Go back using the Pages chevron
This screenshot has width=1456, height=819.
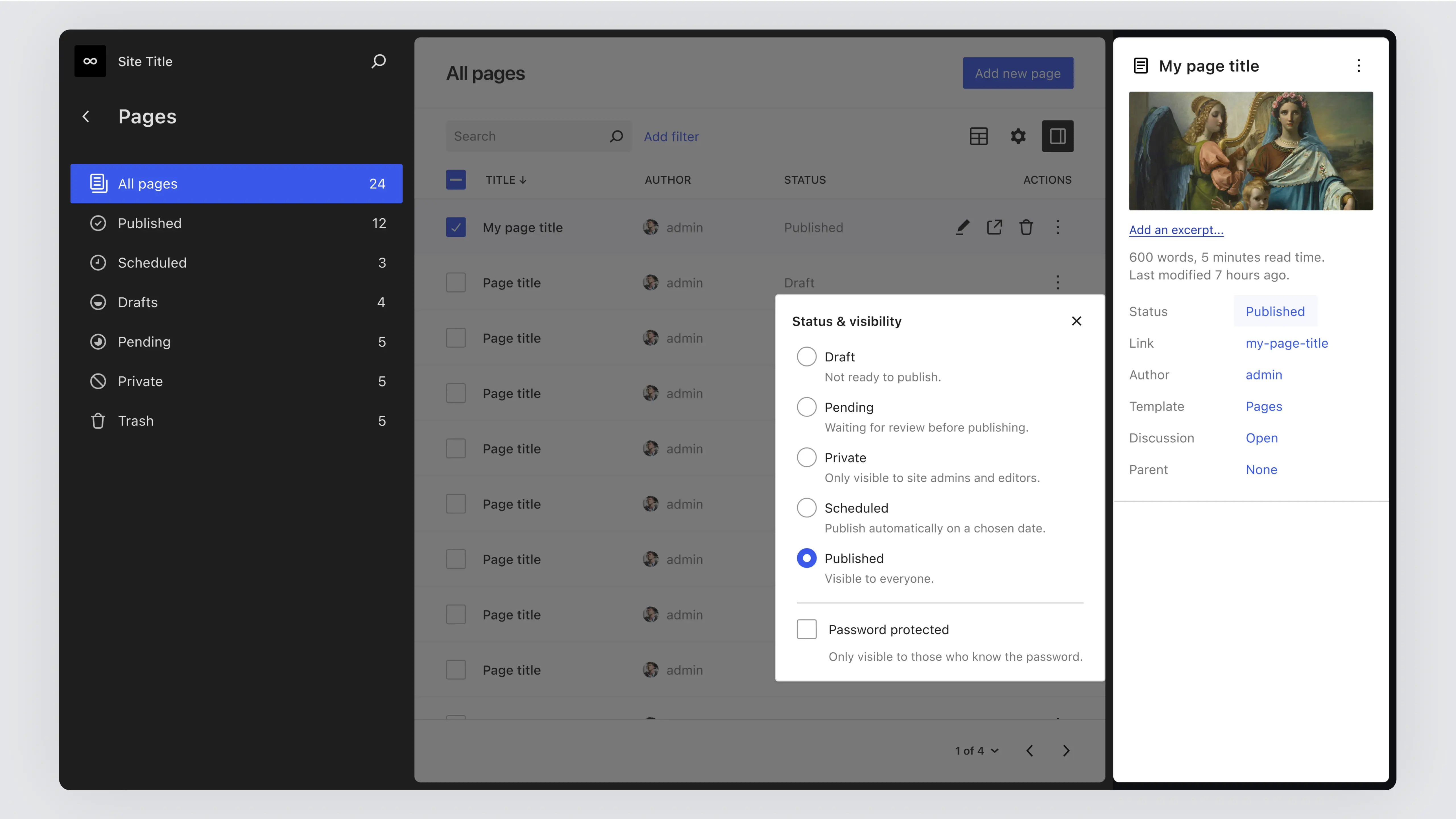click(86, 116)
